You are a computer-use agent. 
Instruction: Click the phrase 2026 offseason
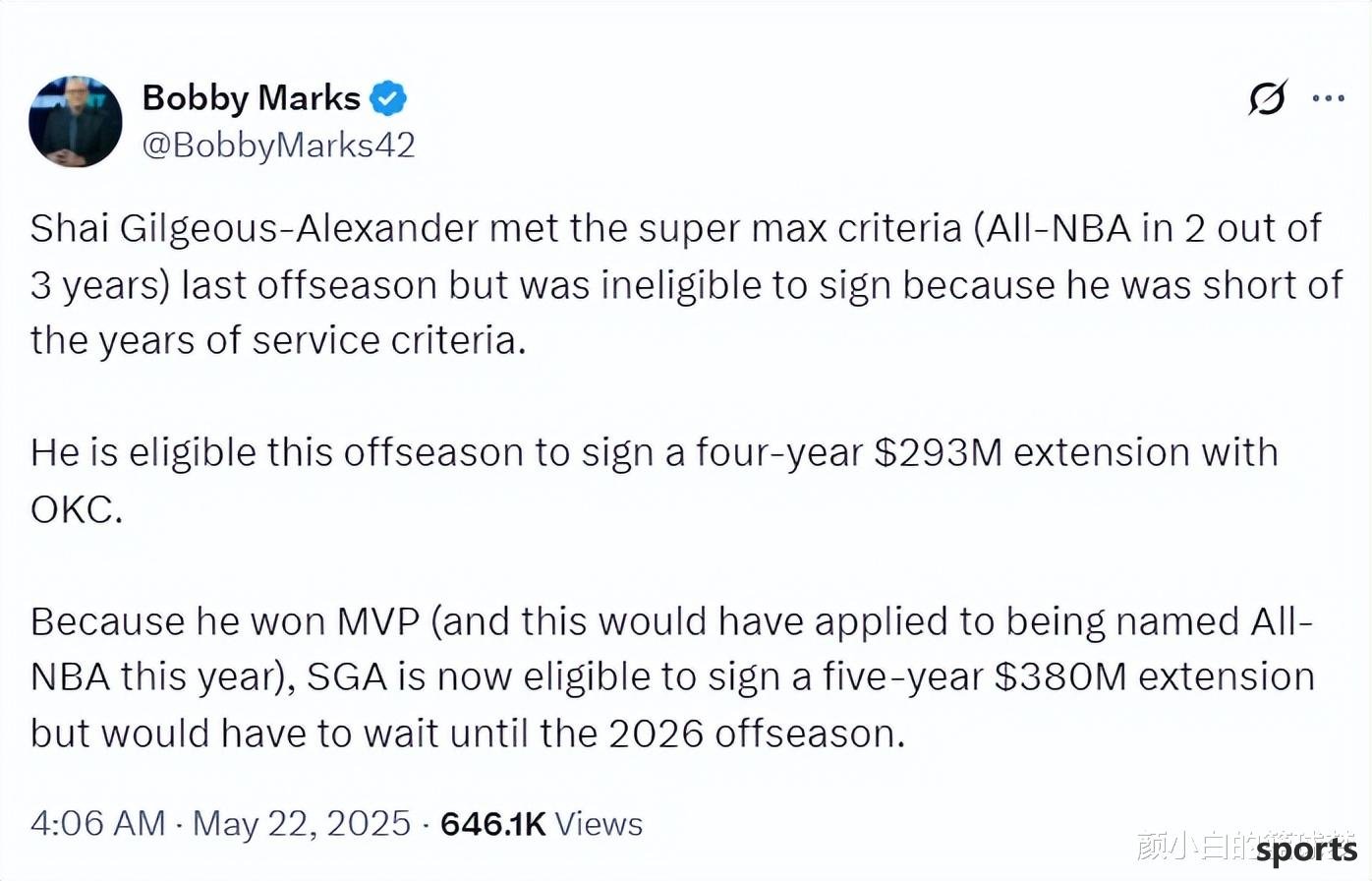point(756,734)
